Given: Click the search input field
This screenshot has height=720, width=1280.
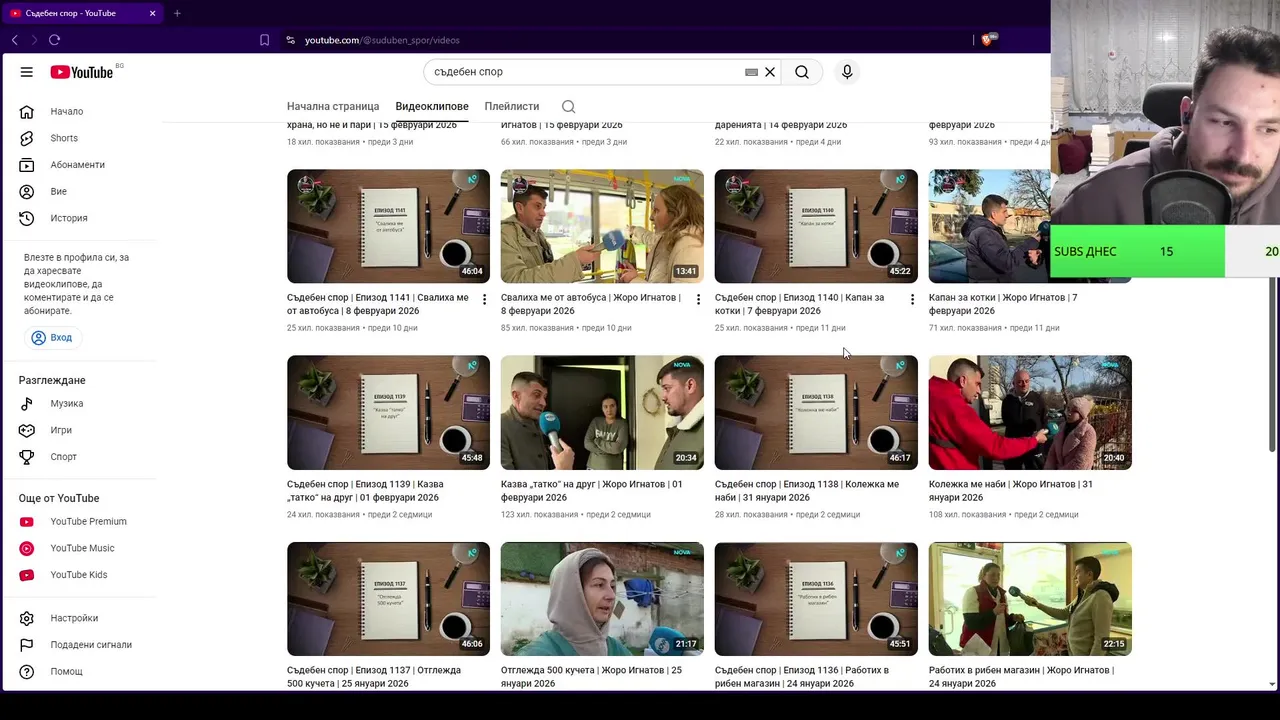Looking at the screenshot, I should pyautogui.click(x=585, y=72).
